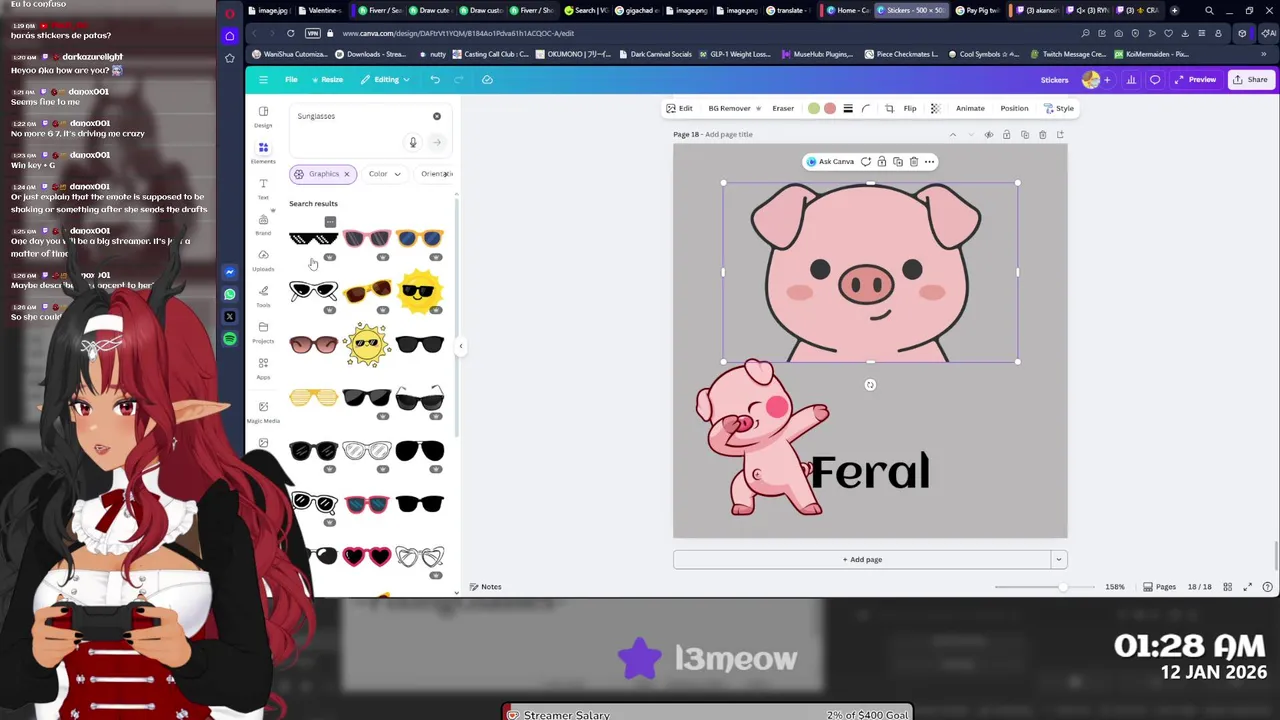Collapse the elements side panel
The width and height of the screenshot is (1280, 720).
tap(461, 346)
